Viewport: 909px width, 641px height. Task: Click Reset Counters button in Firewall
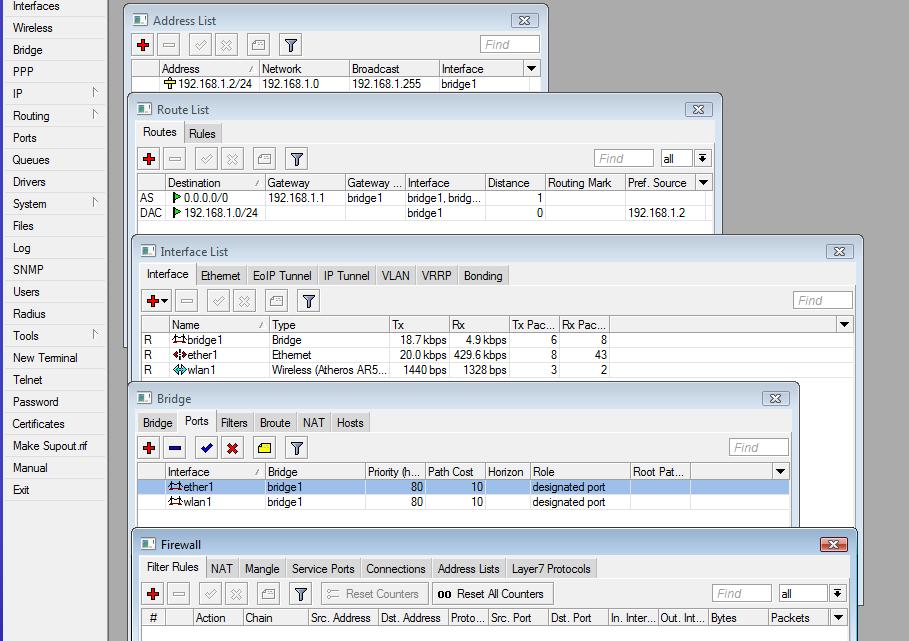[x=374, y=594]
